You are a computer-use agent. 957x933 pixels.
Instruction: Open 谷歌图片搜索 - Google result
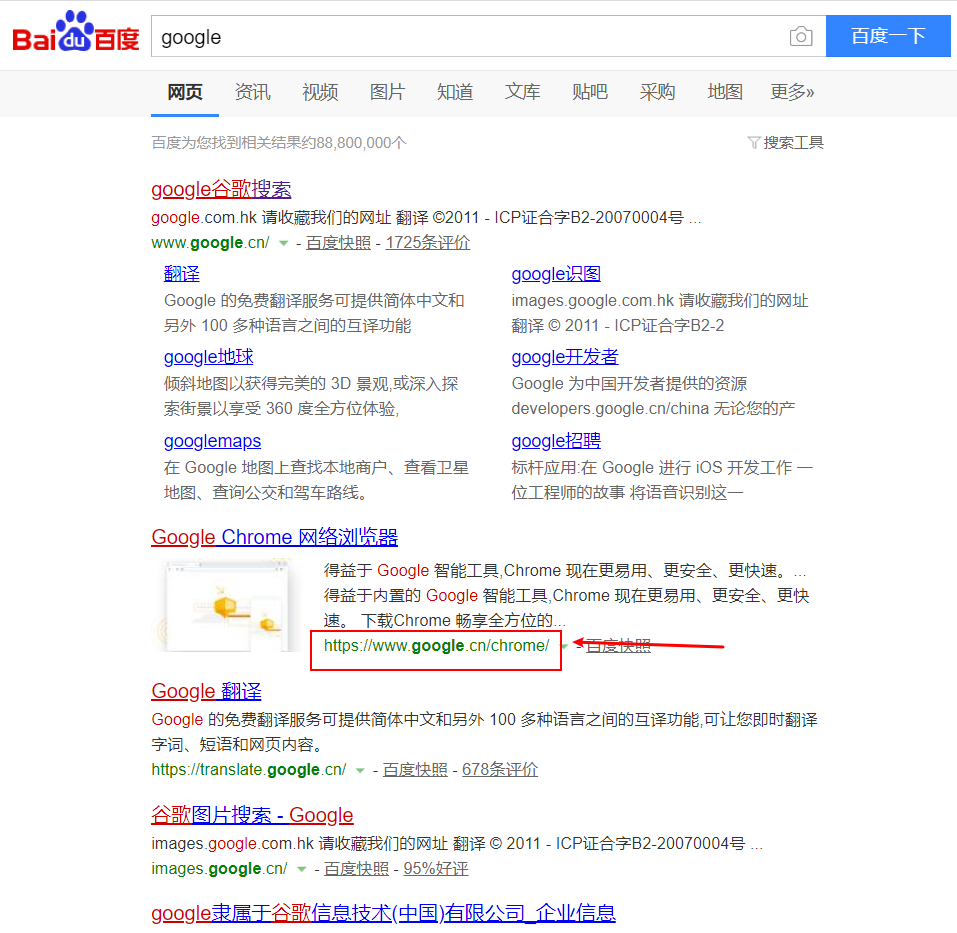click(x=252, y=815)
